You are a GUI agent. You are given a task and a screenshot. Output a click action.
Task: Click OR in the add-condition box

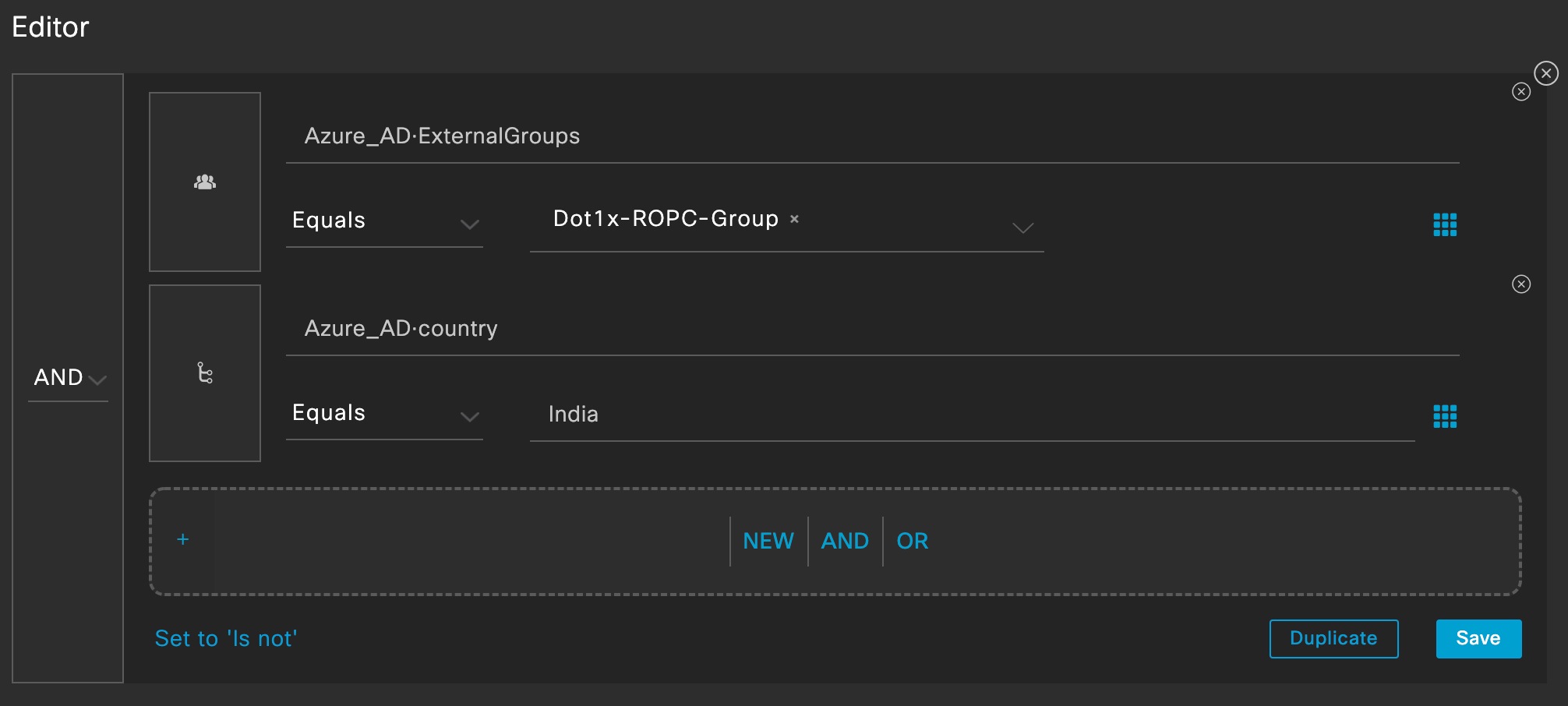(x=912, y=541)
